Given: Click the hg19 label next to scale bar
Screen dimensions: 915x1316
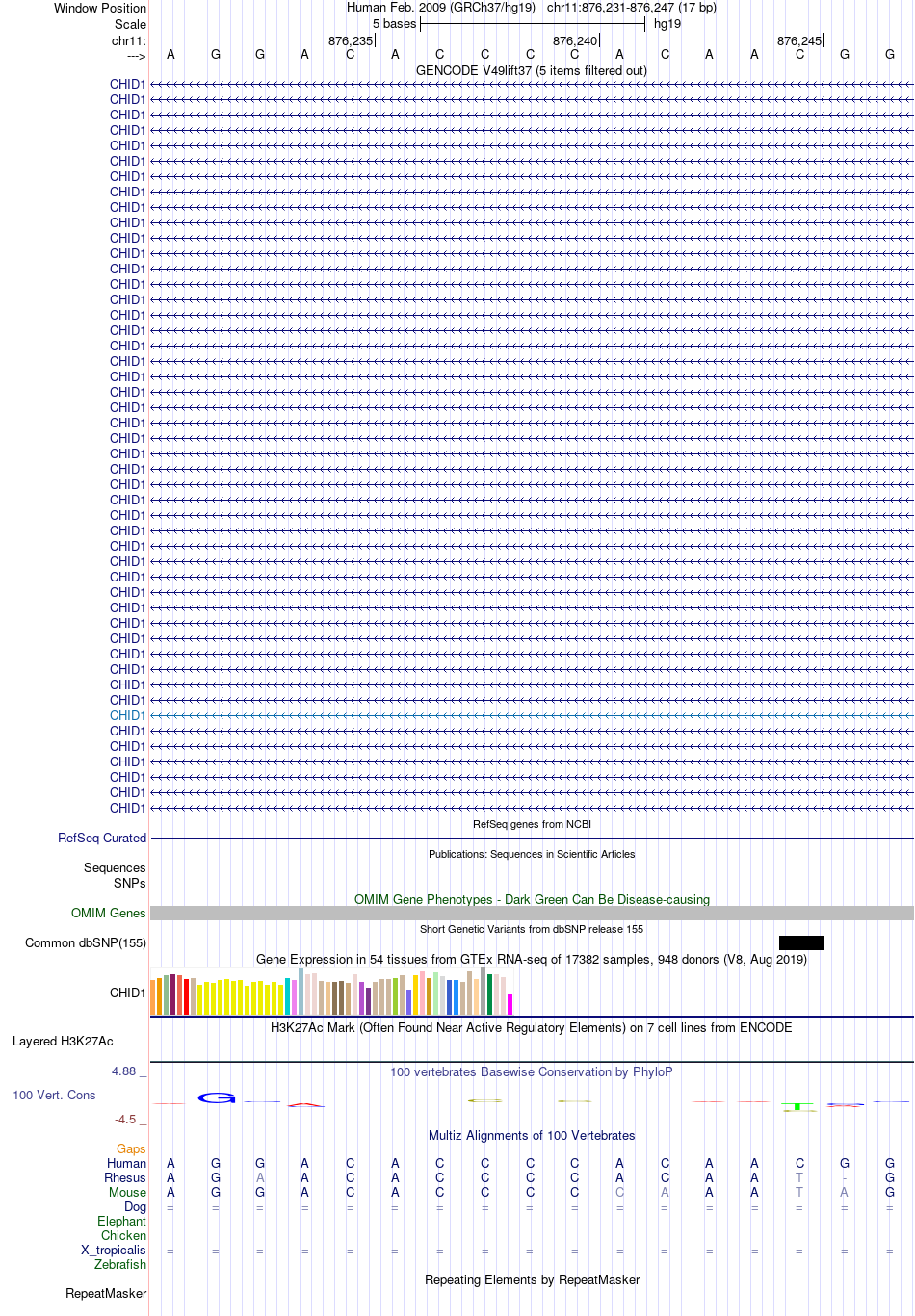Looking at the screenshot, I should (x=667, y=24).
